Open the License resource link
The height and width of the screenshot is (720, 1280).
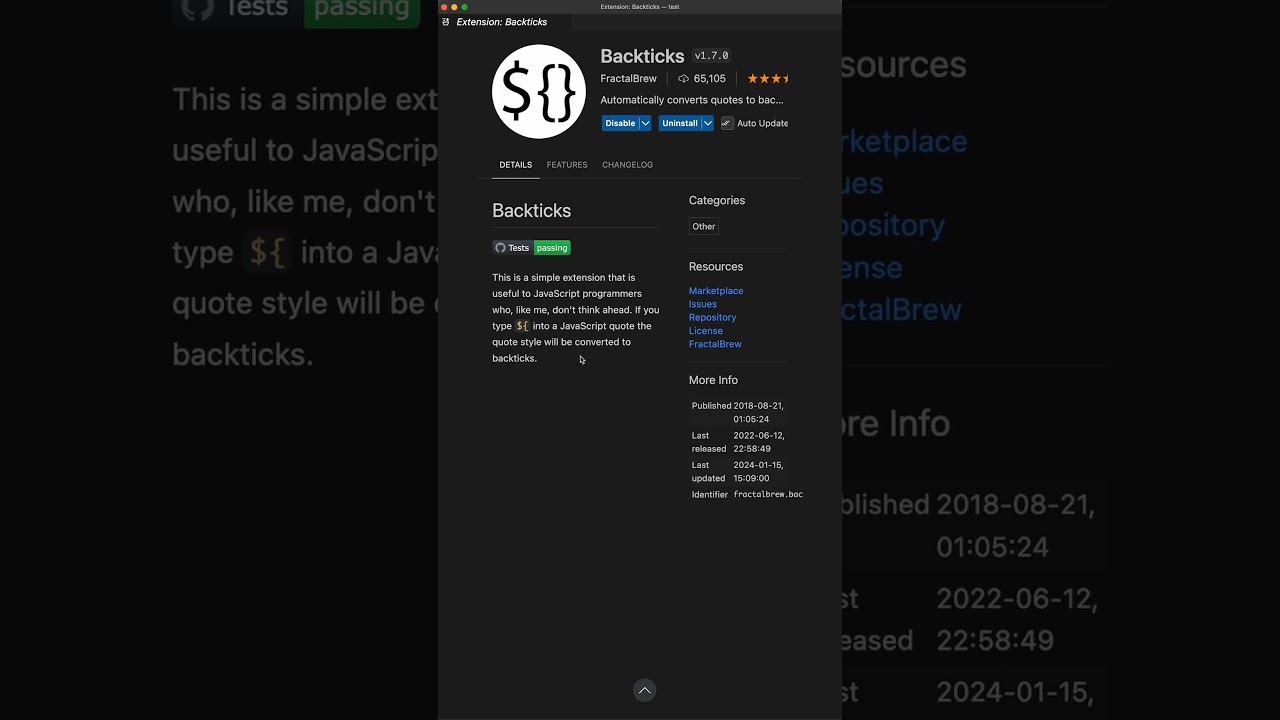pyautogui.click(x=706, y=331)
